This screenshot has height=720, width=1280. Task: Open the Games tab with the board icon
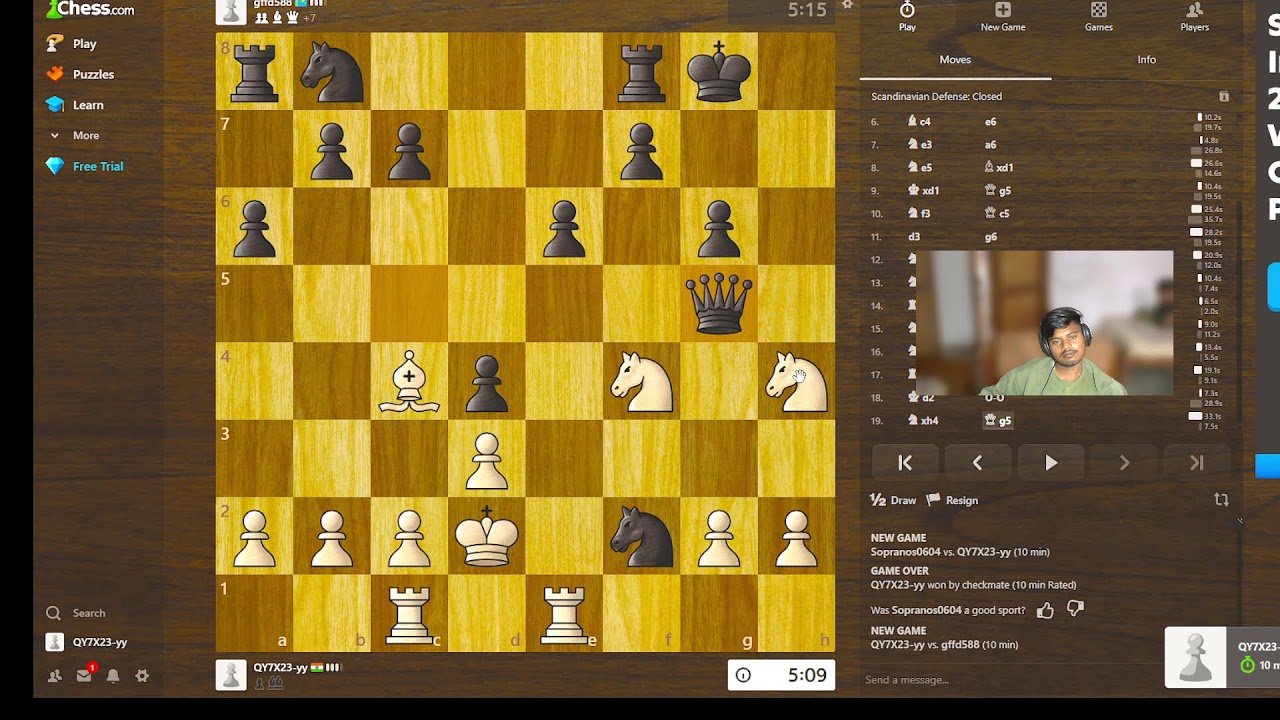1099,17
